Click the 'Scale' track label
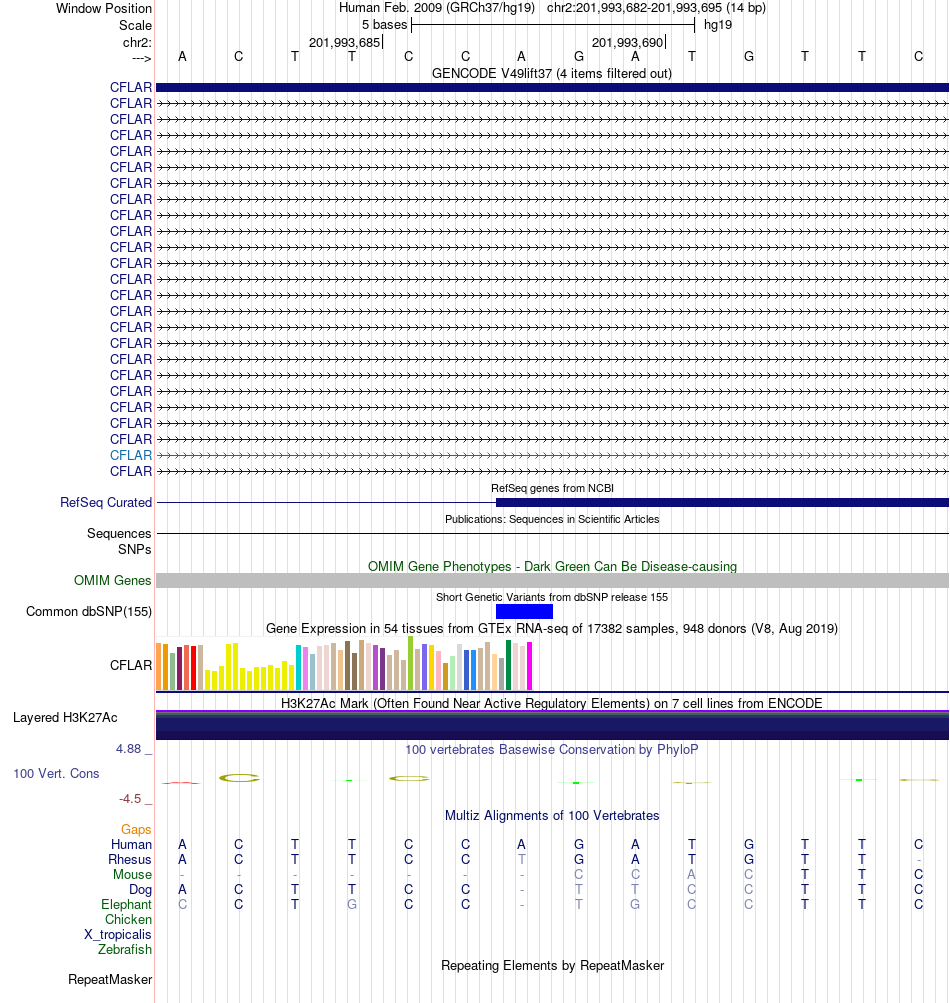 coord(135,26)
